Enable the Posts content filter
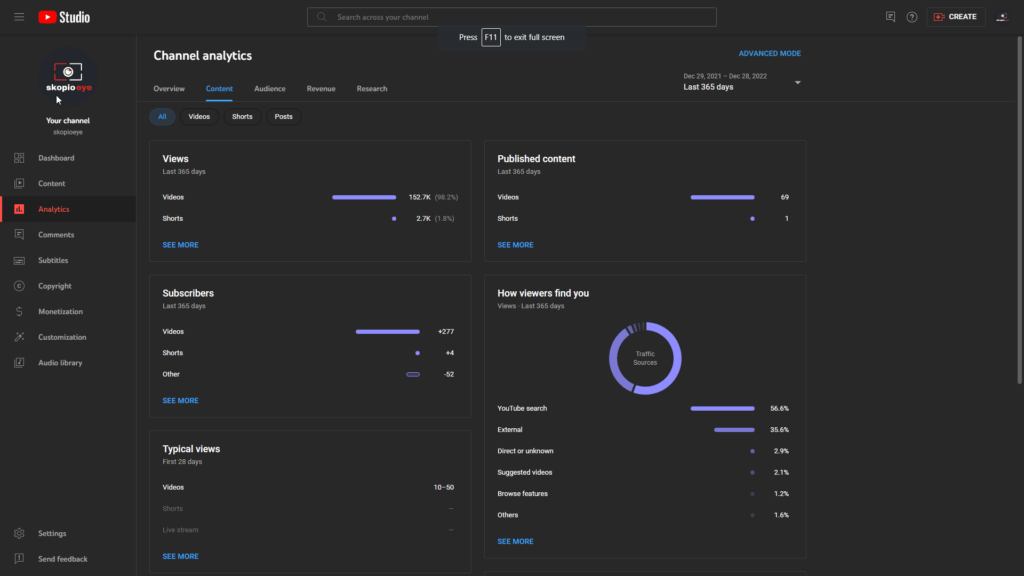 [x=283, y=116]
